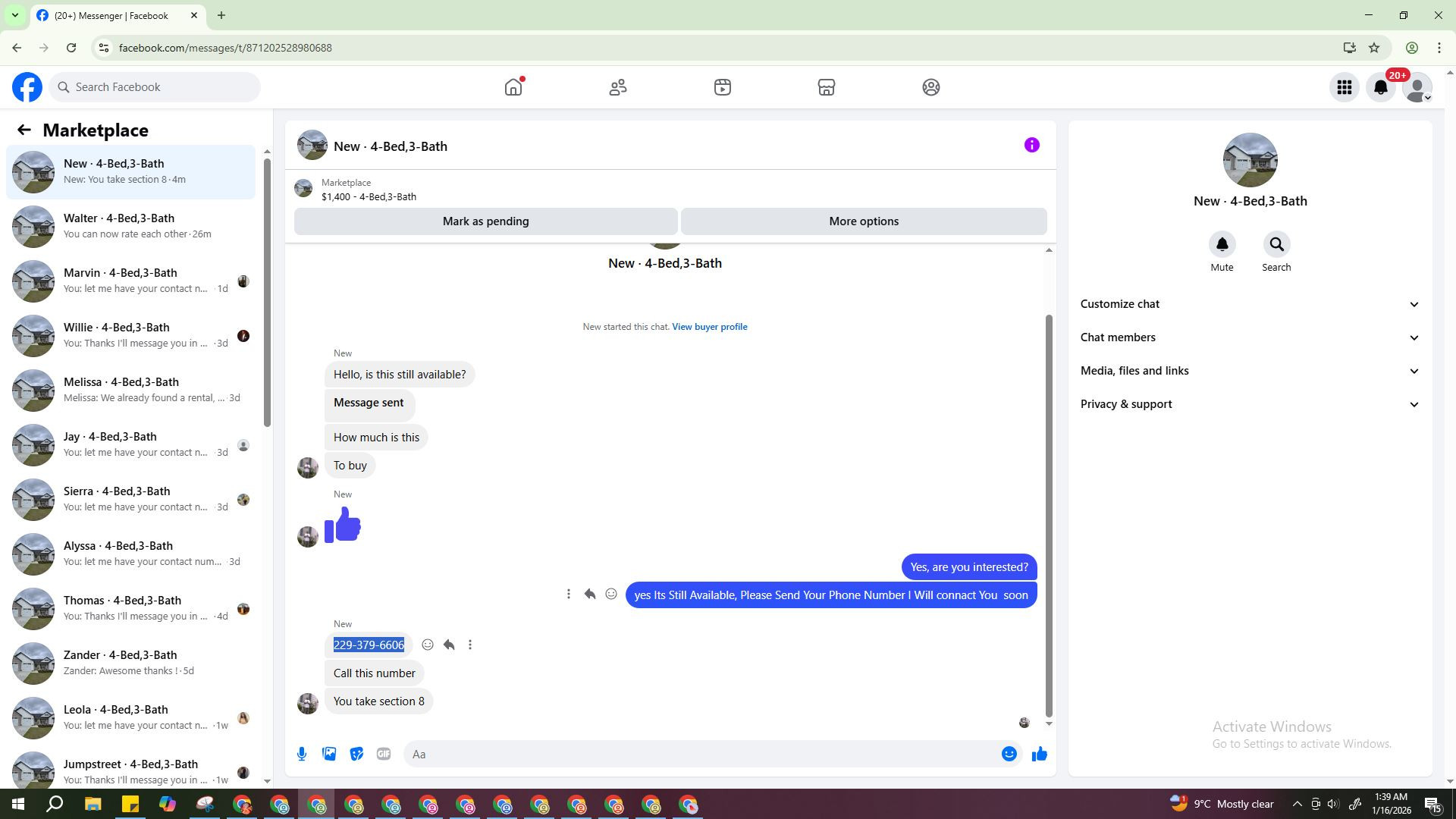Image resolution: width=1456 pixels, height=819 pixels.
Task: Mute this conversation with the bell icon
Action: click(1222, 245)
